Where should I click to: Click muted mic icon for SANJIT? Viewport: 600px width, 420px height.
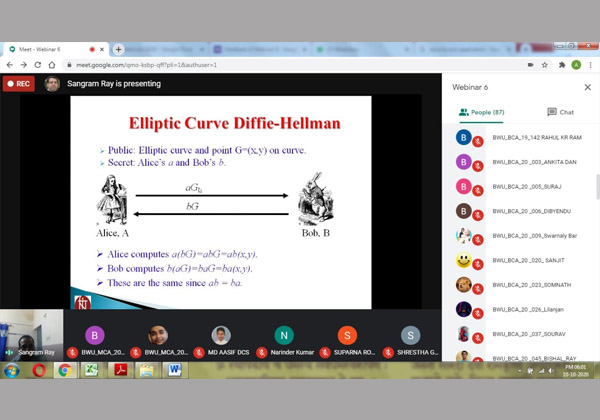pos(478,265)
